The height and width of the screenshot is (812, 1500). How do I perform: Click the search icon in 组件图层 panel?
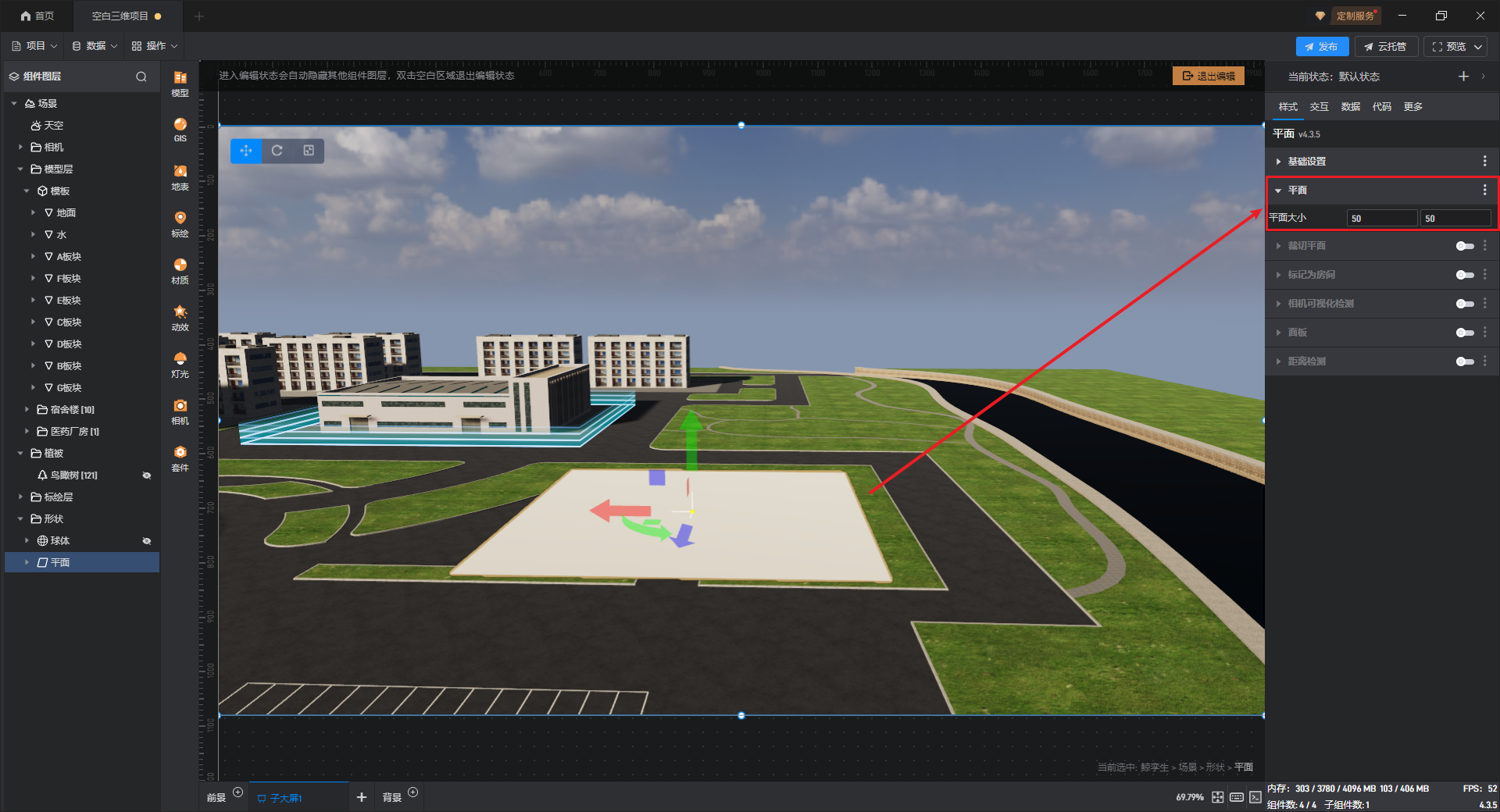point(141,77)
